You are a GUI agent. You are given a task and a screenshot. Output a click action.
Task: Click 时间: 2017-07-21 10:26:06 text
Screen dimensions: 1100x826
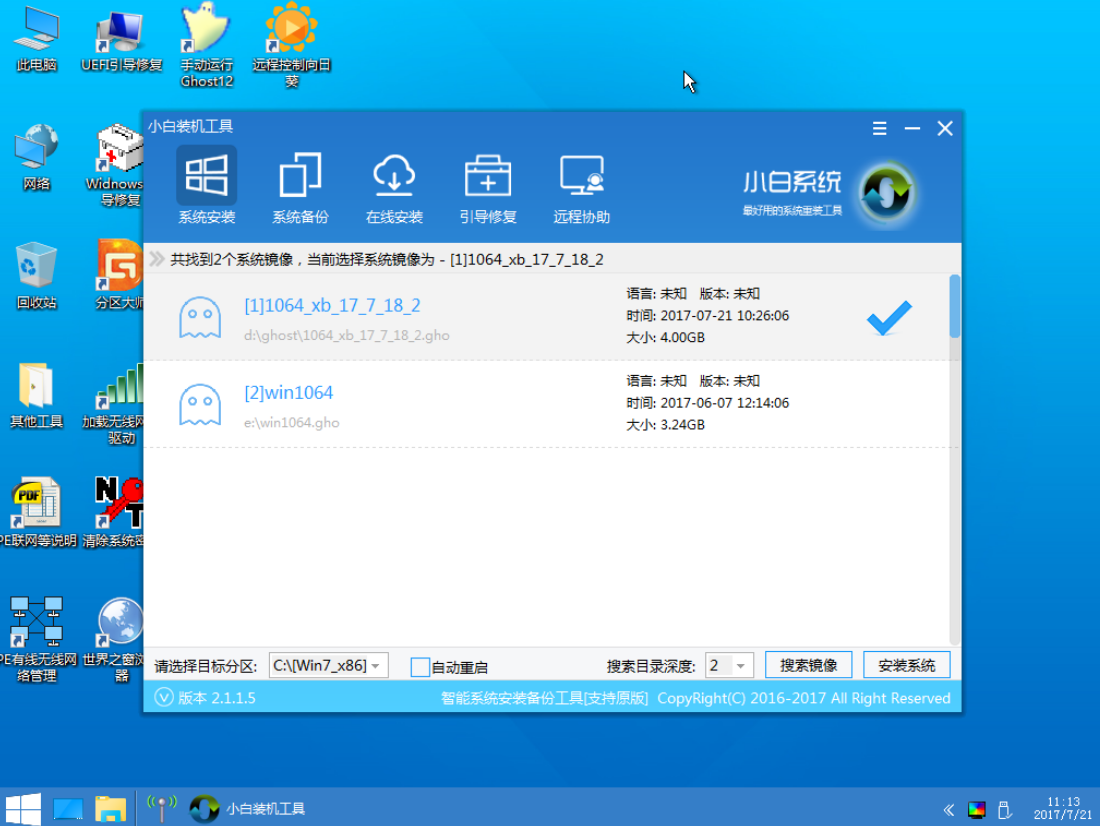coord(707,316)
